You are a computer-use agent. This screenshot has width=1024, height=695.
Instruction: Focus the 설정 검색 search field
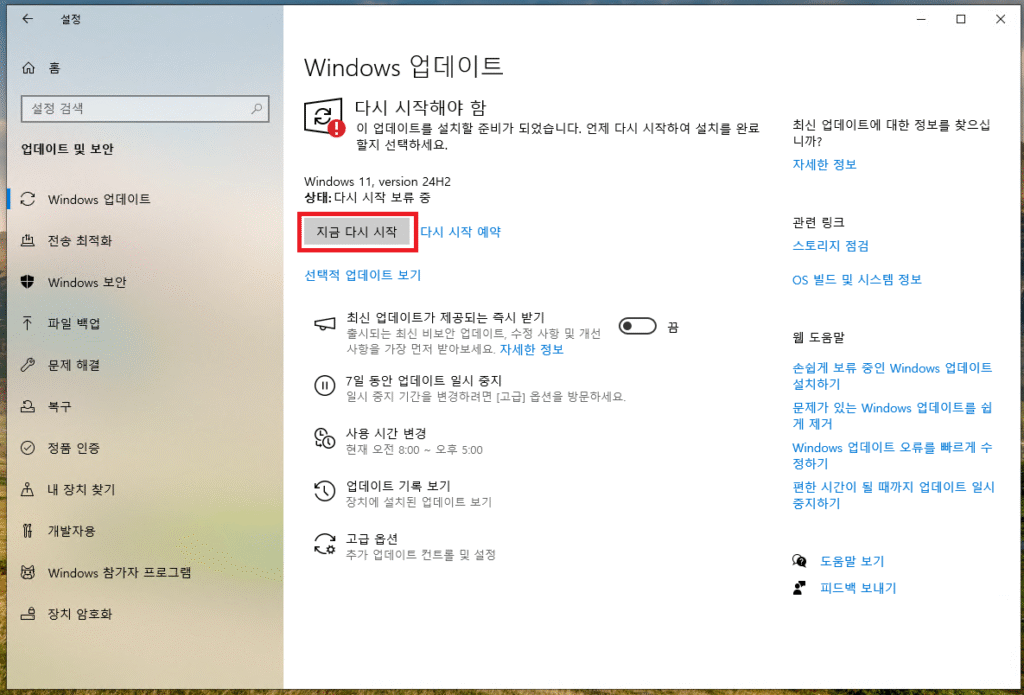coord(145,108)
